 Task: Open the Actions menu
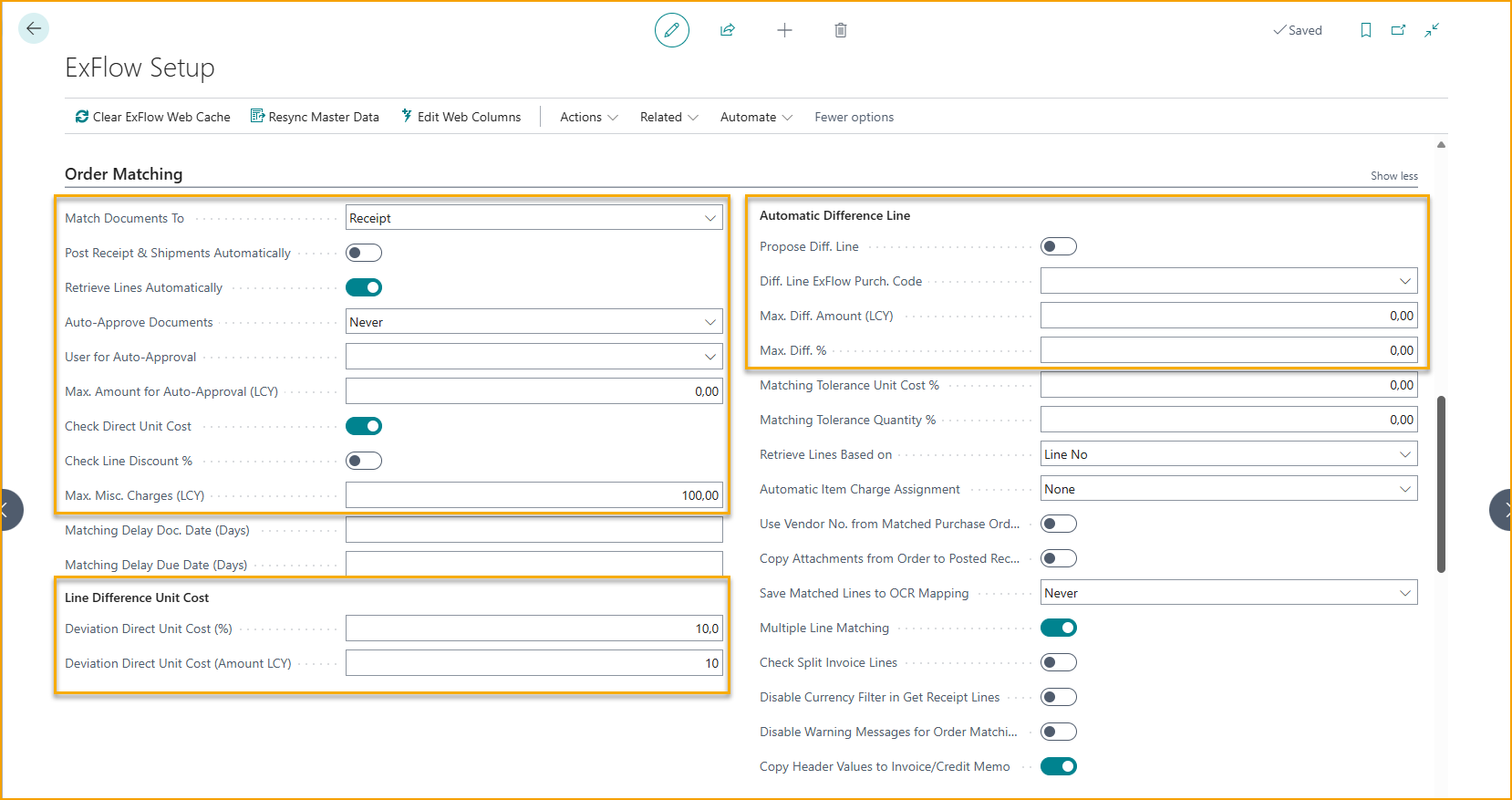[589, 117]
